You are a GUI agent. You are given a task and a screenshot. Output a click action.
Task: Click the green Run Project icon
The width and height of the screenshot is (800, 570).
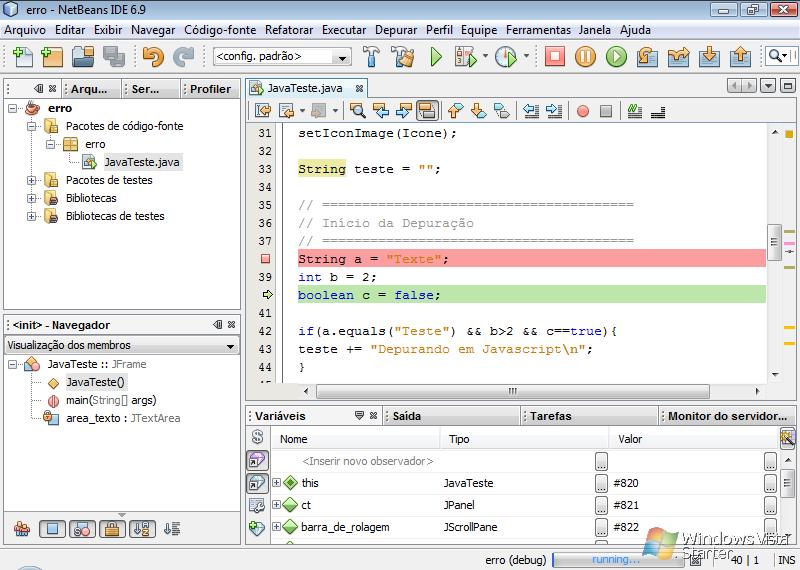(x=436, y=56)
